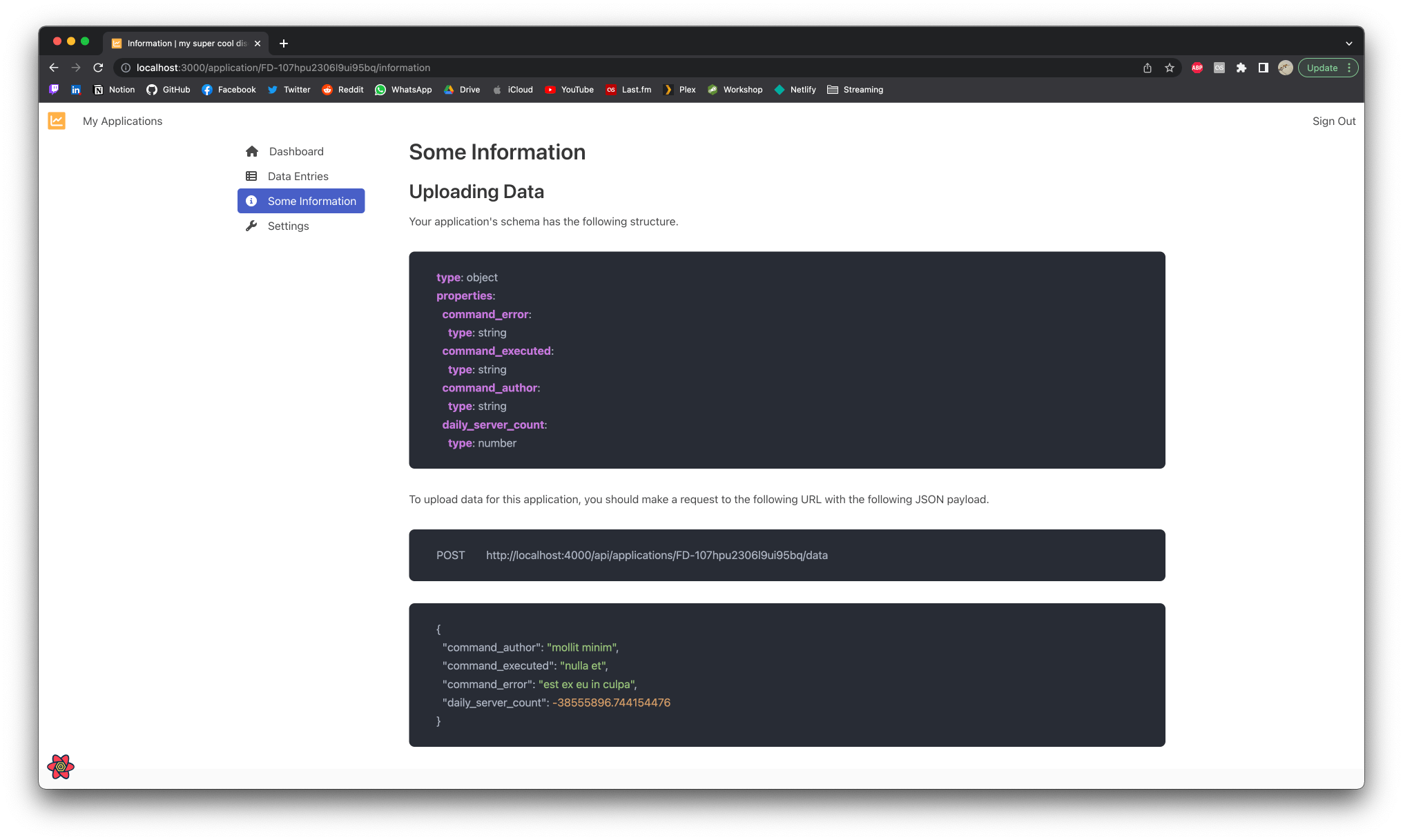This screenshot has width=1403, height=840.
Task: Open the Streaming bookmarks folder
Action: 855,90
